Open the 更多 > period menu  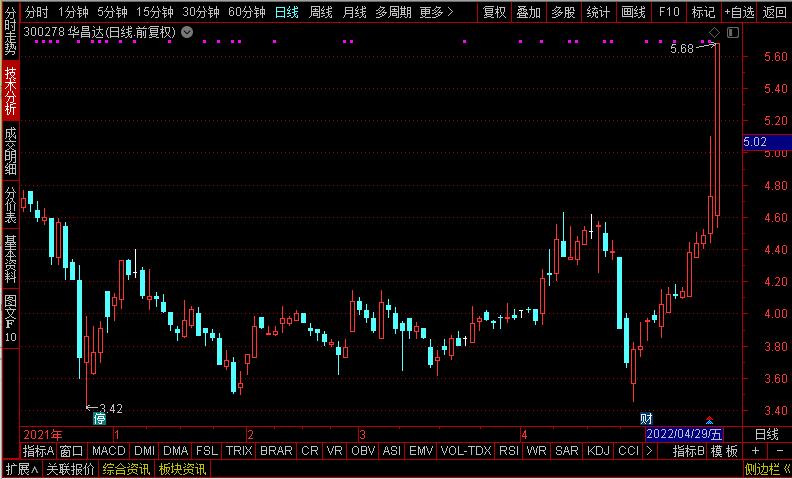pos(436,12)
